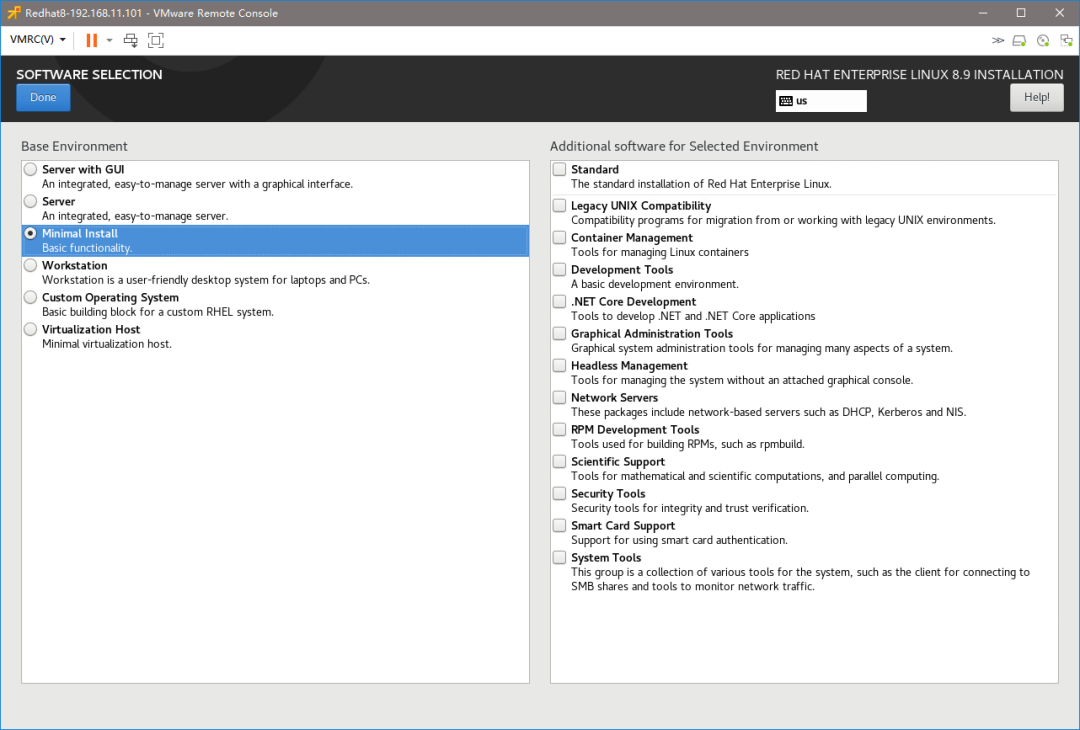Click 'Support for using smart card authentication.' text
The width and height of the screenshot is (1080, 730).
coord(679,541)
